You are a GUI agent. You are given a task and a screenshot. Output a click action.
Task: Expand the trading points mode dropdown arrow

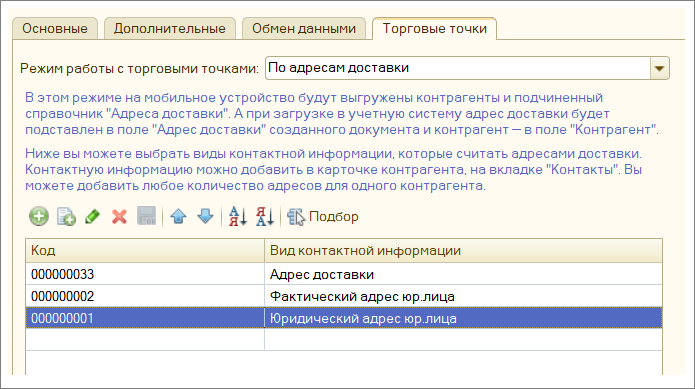coord(660,68)
